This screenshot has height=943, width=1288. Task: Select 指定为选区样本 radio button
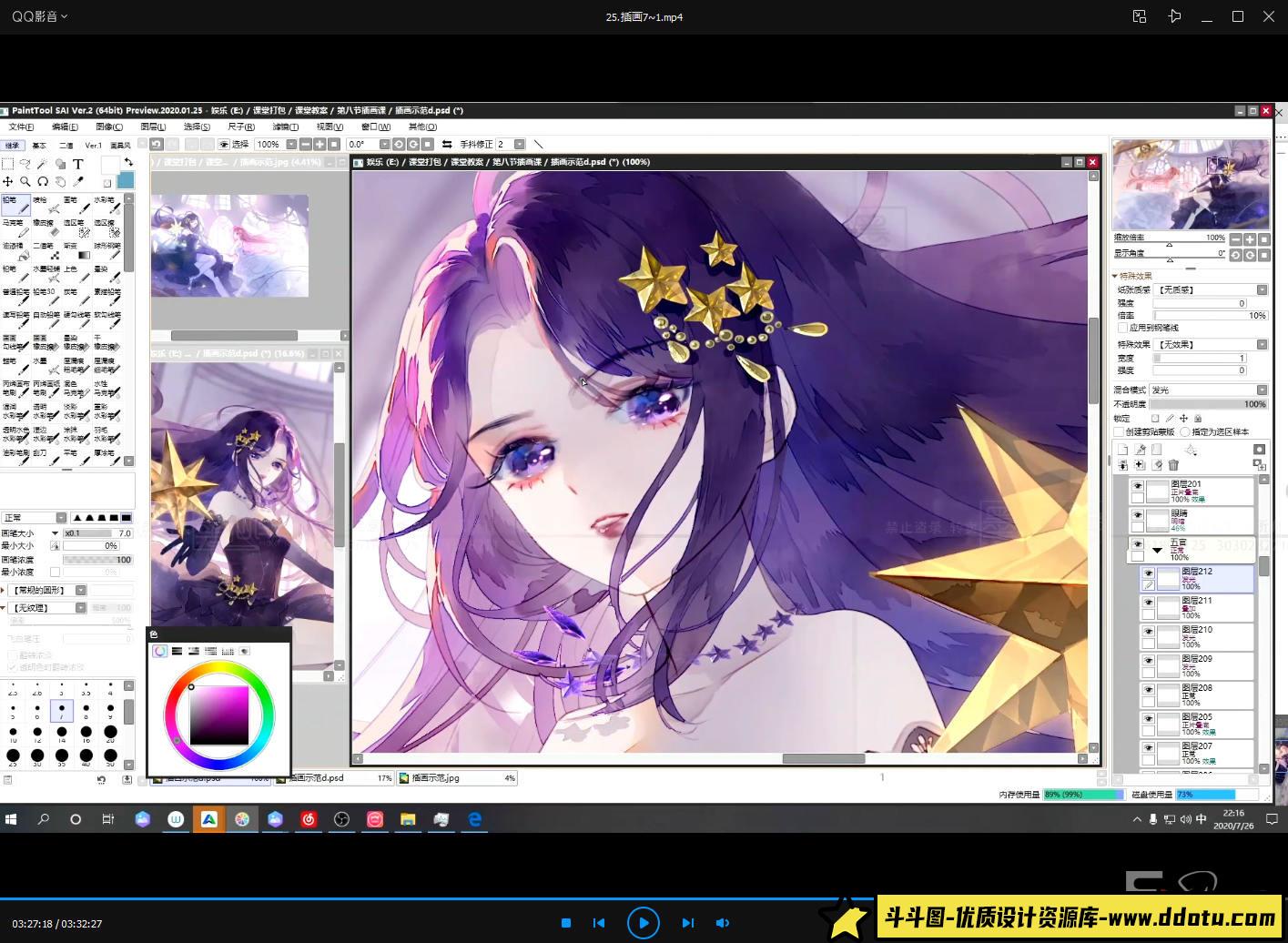tap(1185, 431)
